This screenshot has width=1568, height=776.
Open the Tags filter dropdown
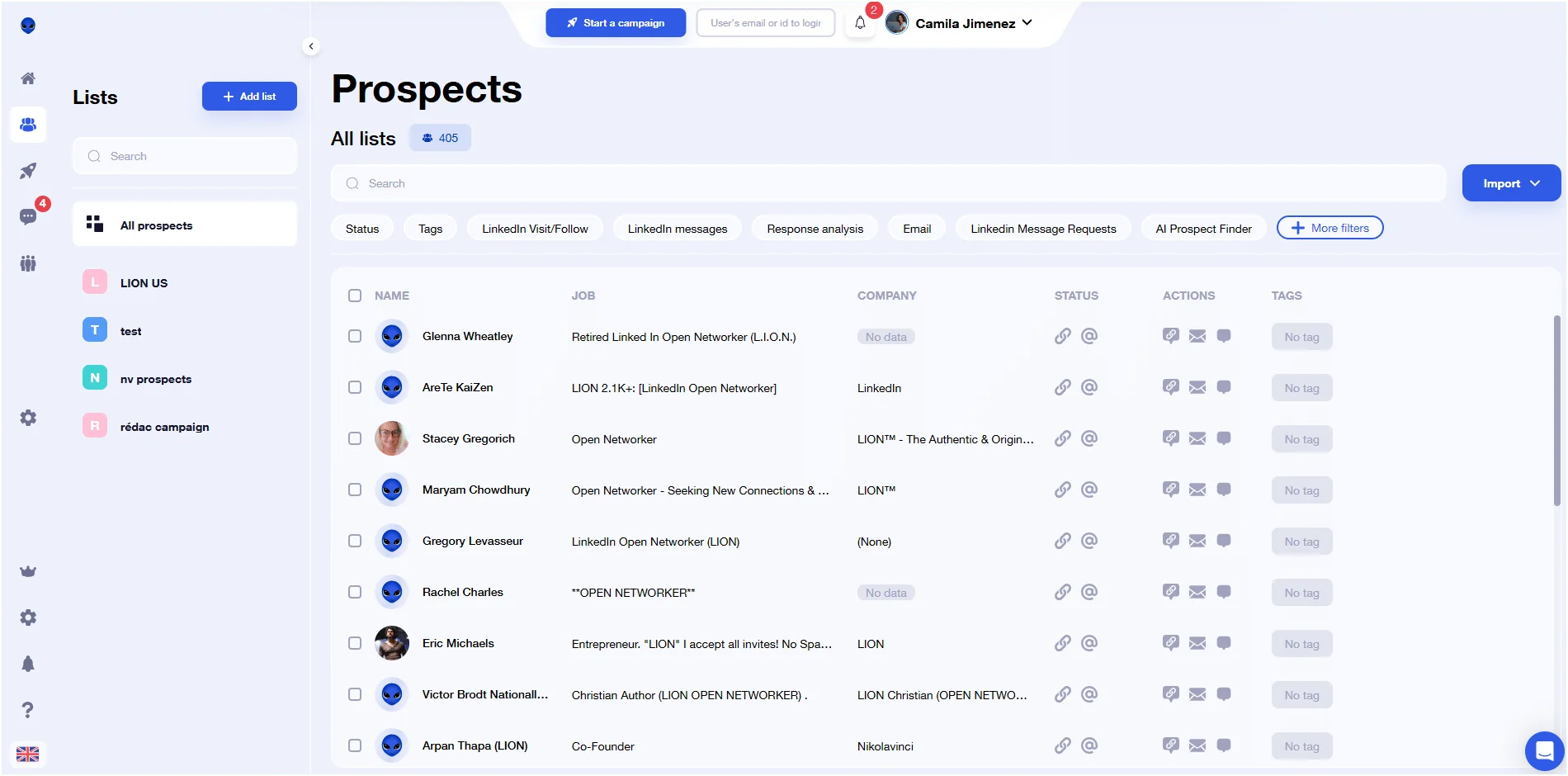coord(430,229)
